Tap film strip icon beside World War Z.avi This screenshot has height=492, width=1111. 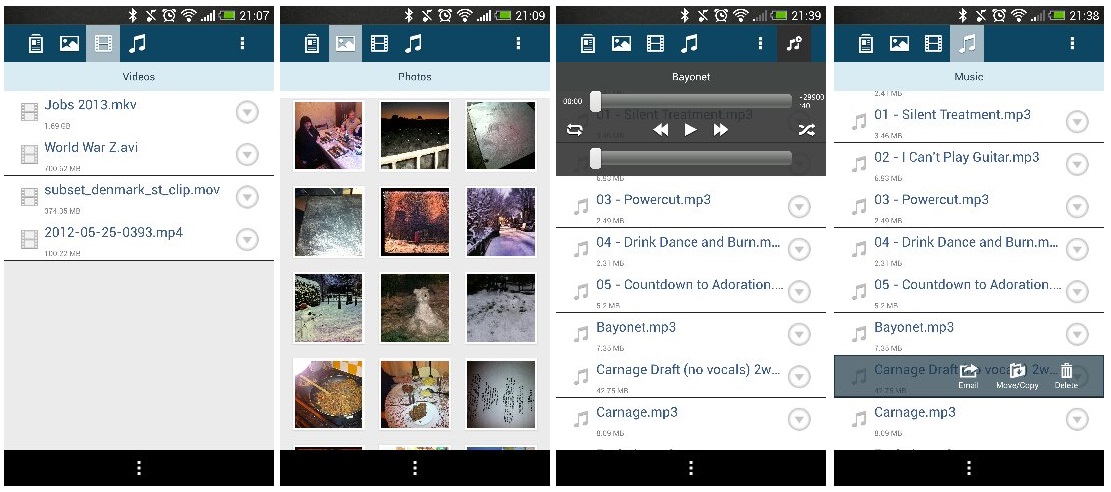[x=29, y=155]
